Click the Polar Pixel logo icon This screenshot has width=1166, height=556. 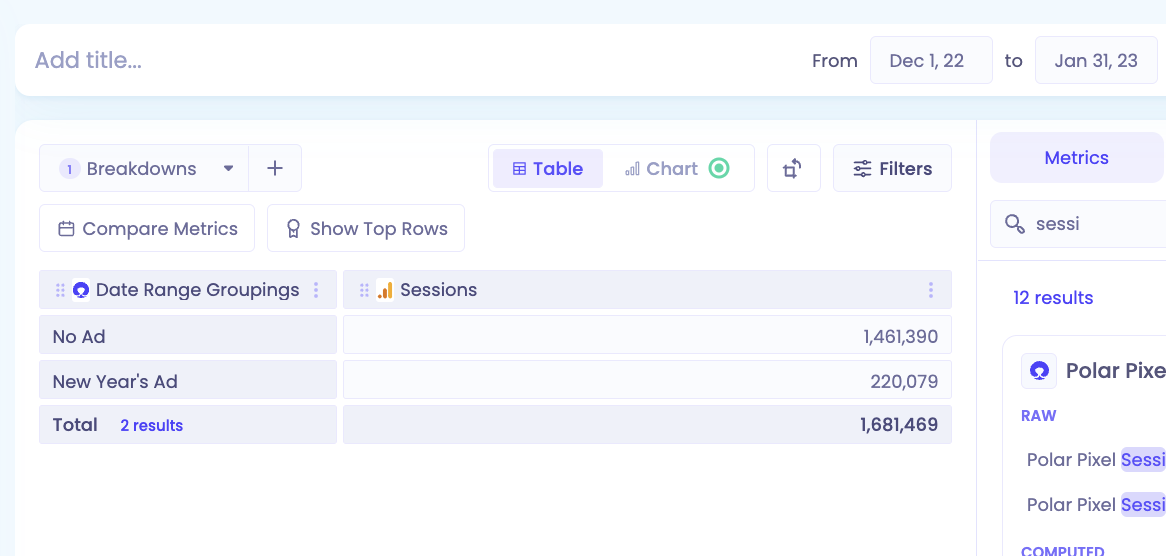tap(1039, 370)
